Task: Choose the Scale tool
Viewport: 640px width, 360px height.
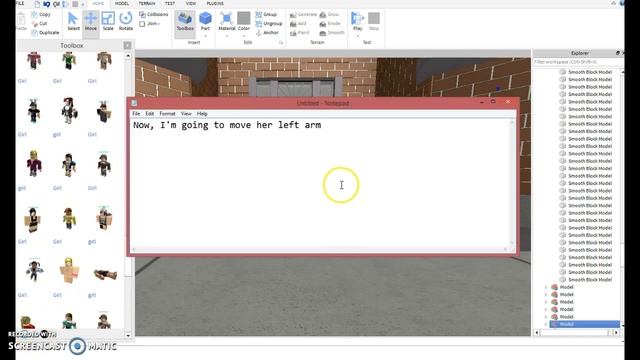Action: [108, 21]
